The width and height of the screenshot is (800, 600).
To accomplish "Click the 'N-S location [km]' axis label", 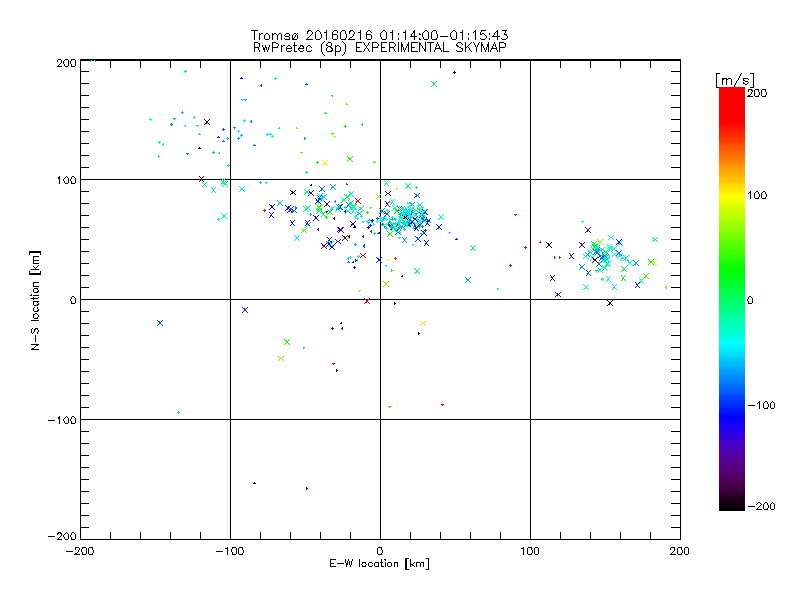I will [35, 301].
